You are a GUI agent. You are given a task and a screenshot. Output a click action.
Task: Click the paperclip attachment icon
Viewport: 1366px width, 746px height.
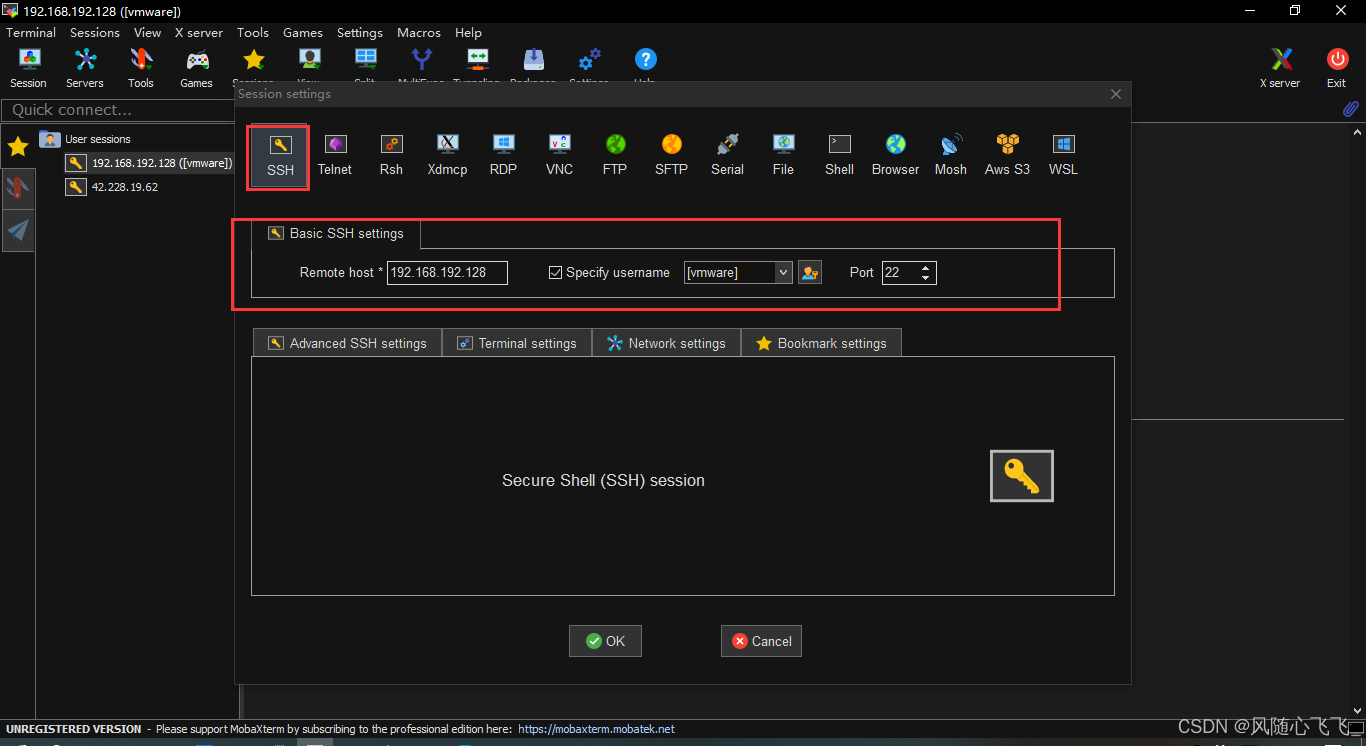click(x=1350, y=109)
